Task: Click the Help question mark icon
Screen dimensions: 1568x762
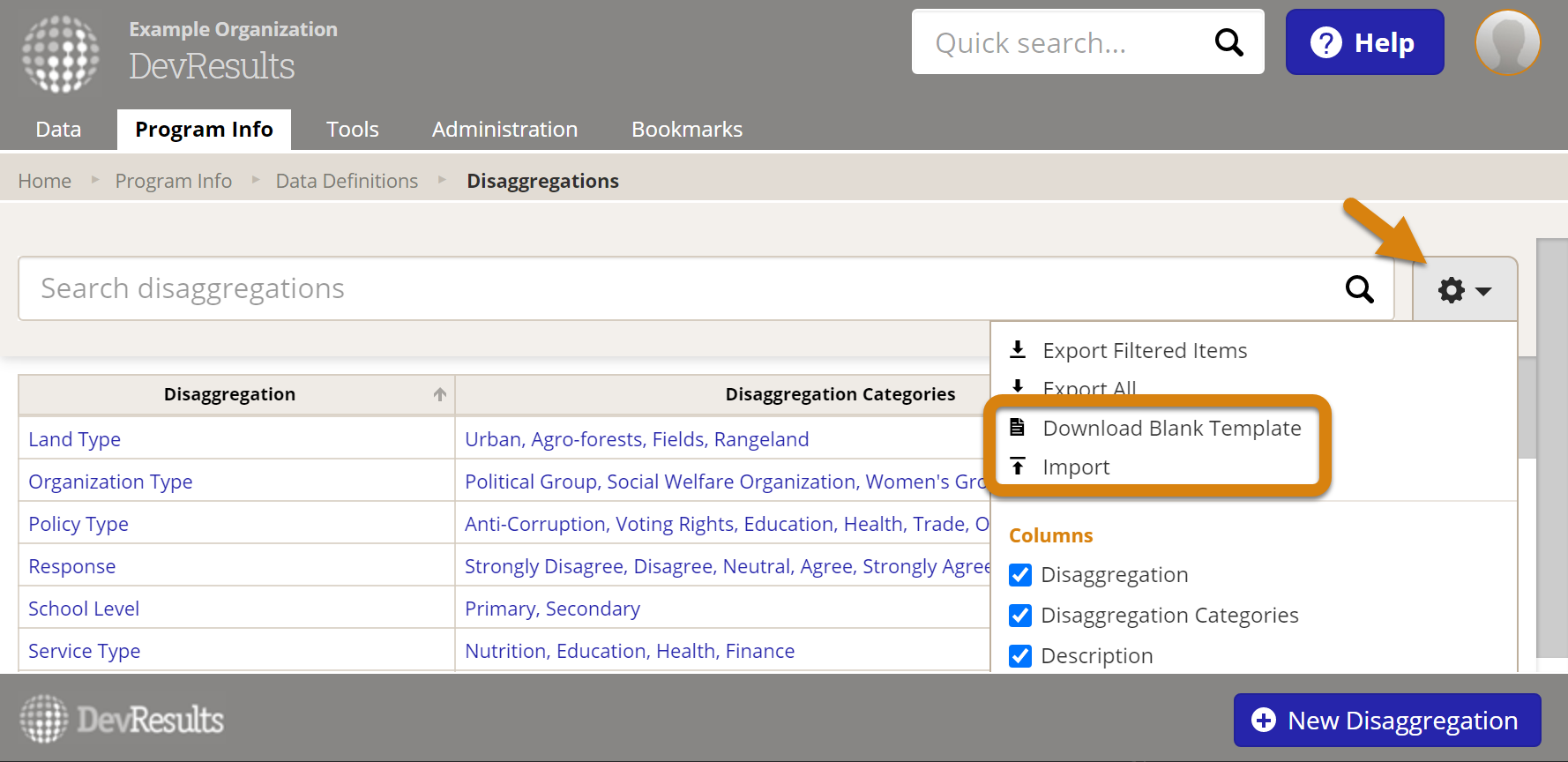Action: click(1325, 42)
